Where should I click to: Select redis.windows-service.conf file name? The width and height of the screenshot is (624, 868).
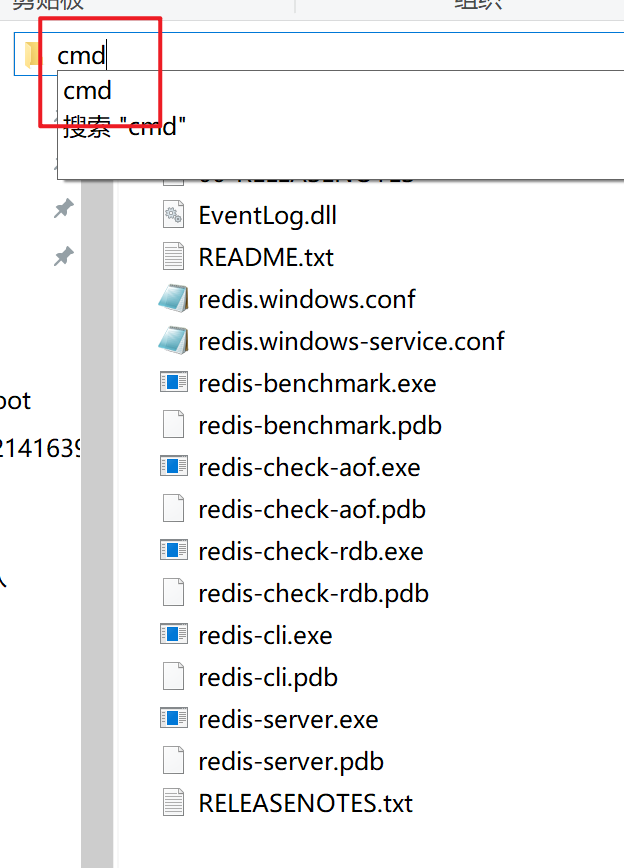tap(351, 342)
